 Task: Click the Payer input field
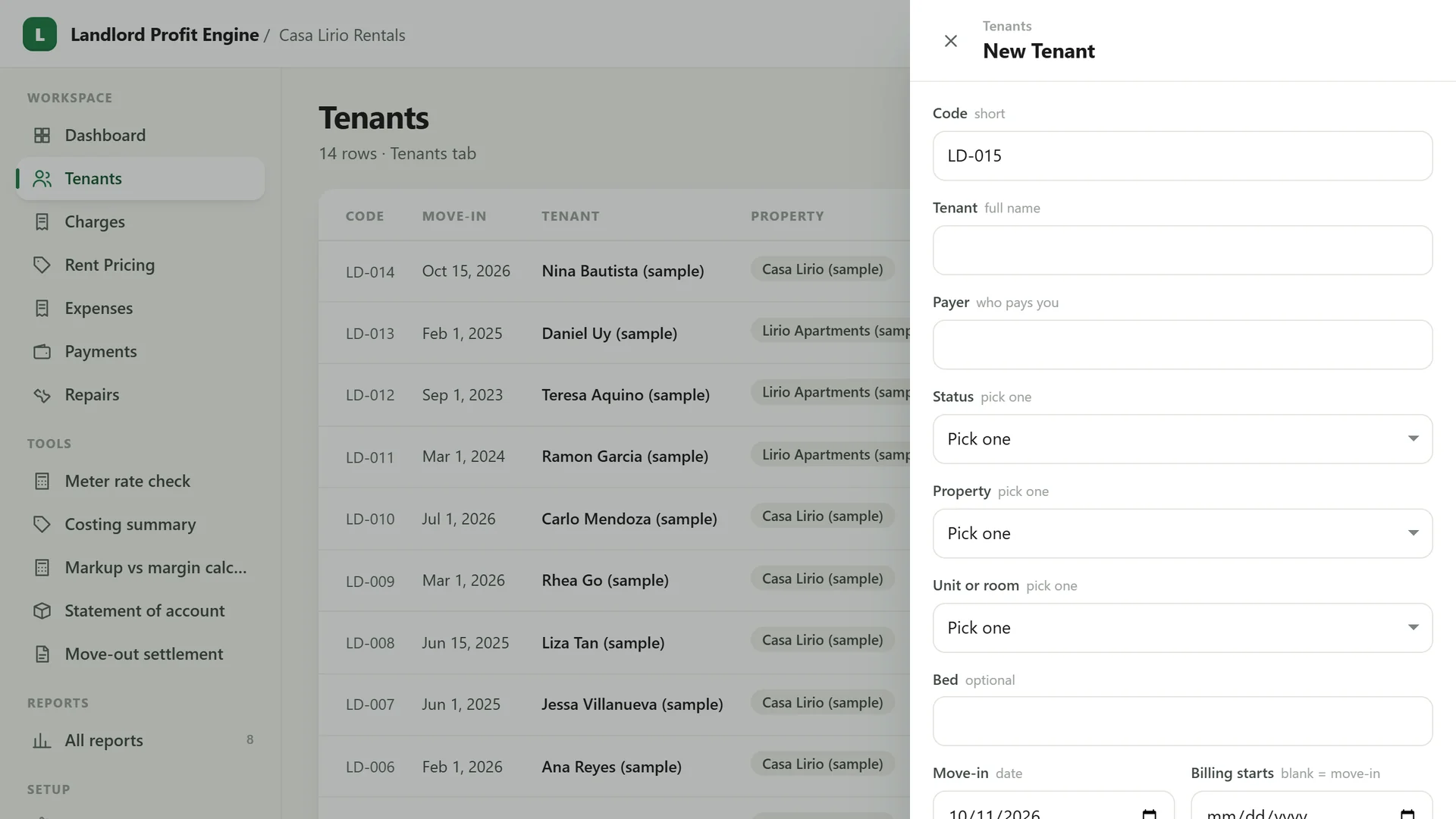coord(1182,344)
